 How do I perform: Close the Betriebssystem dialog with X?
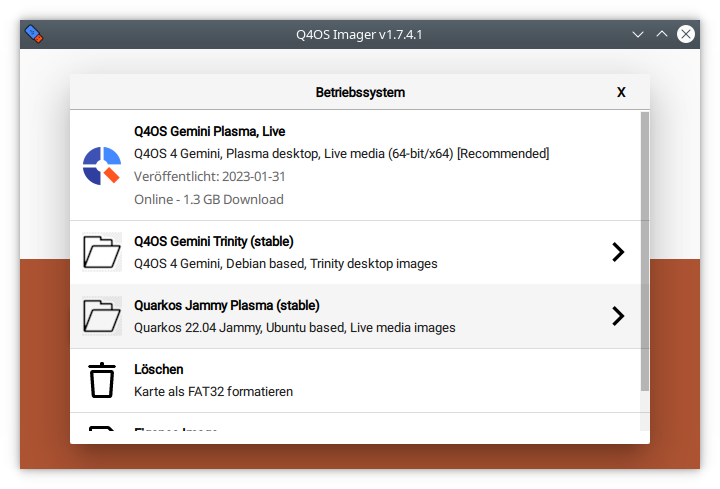pyautogui.click(x=621, y=92)
